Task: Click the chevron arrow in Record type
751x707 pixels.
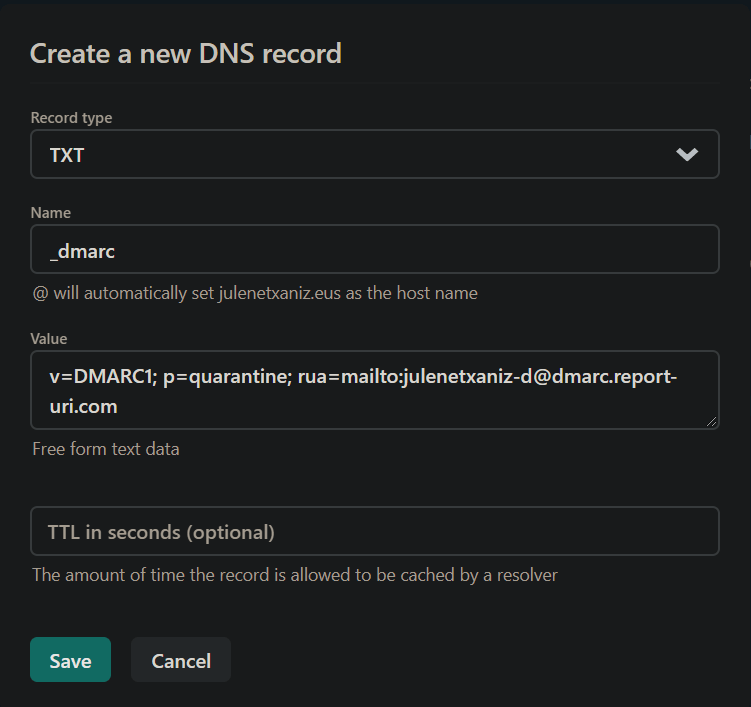Action: (x=687, y=154)
